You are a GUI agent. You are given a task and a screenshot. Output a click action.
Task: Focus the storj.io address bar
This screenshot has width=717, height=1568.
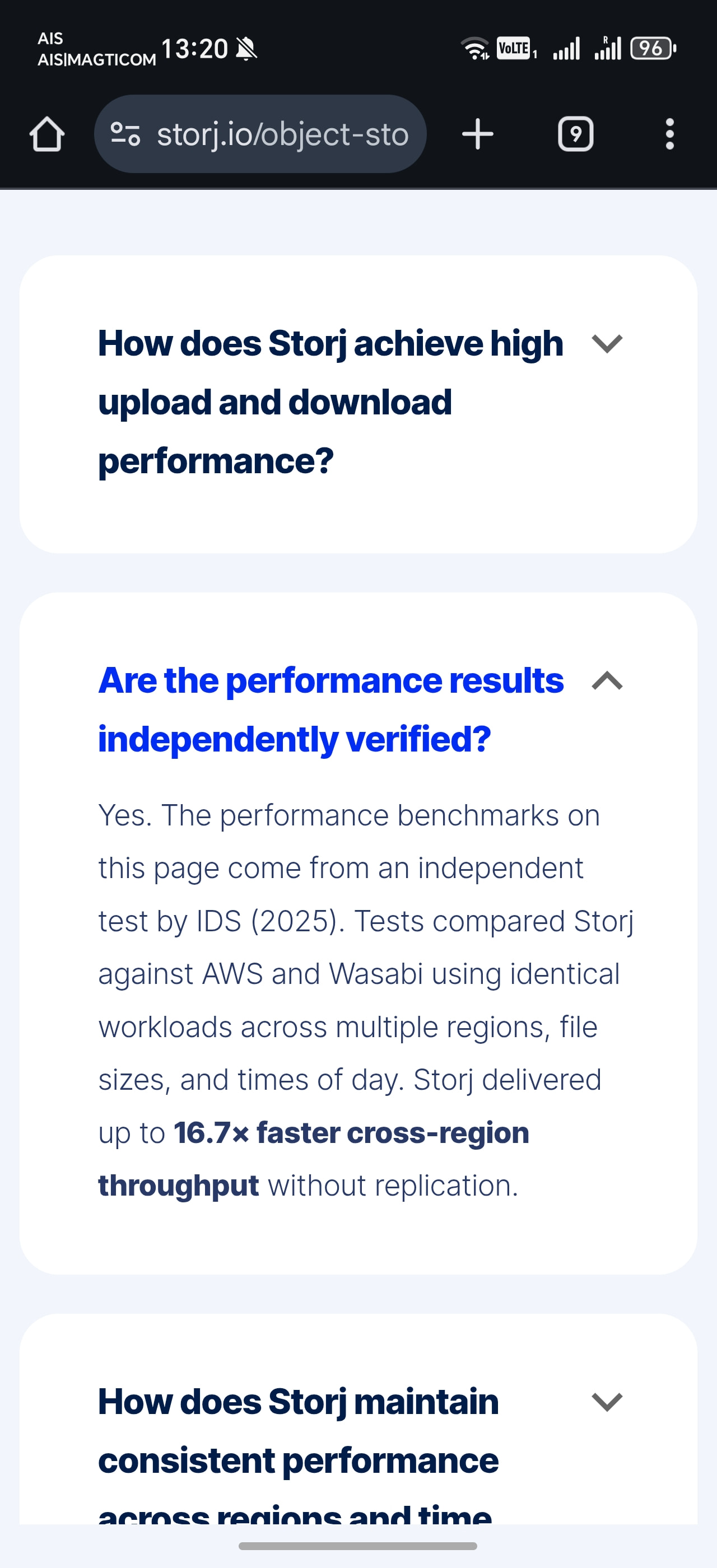[282, 134]
